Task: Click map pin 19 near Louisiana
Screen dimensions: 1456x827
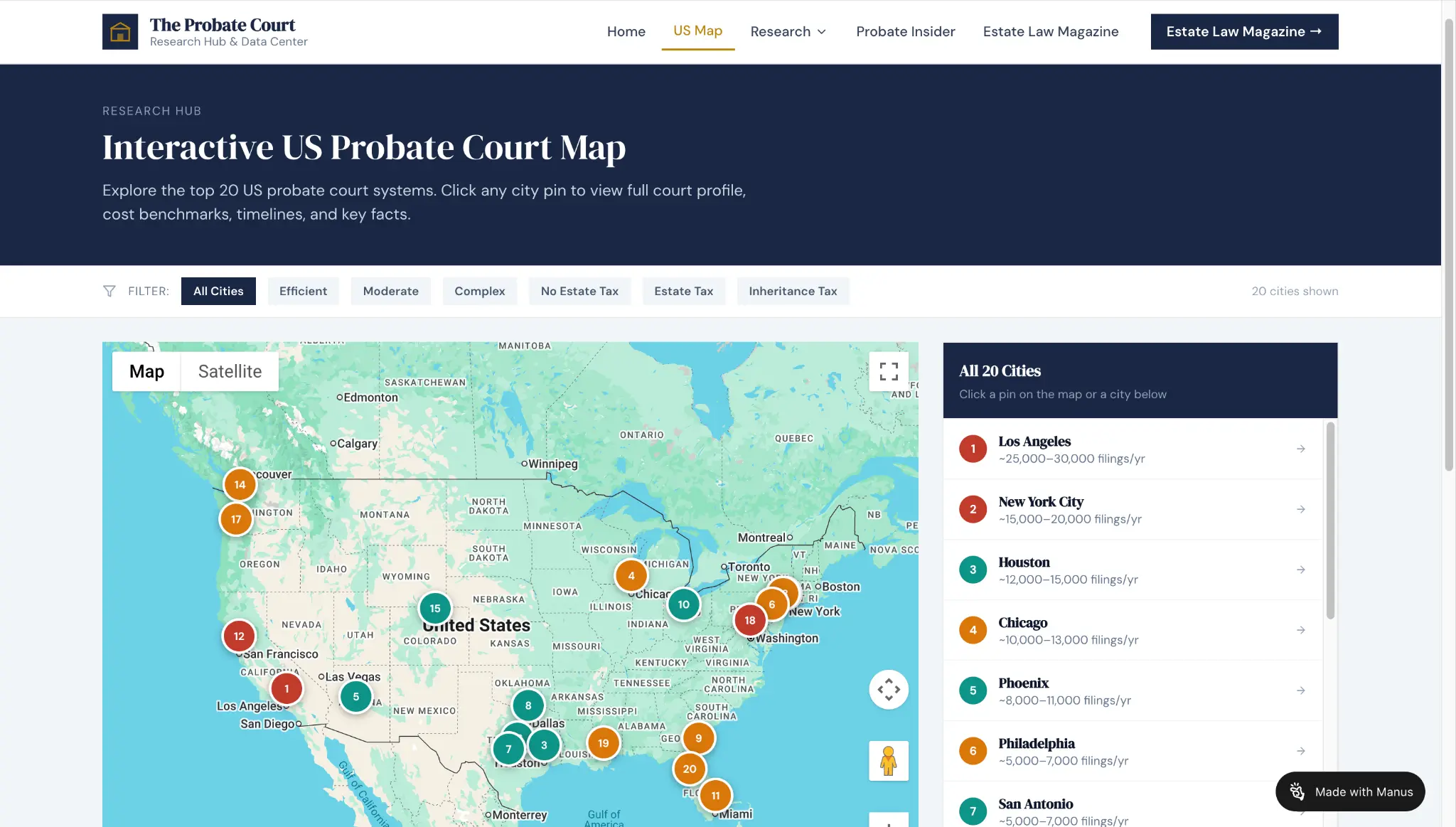Action: tap(604, 743)
